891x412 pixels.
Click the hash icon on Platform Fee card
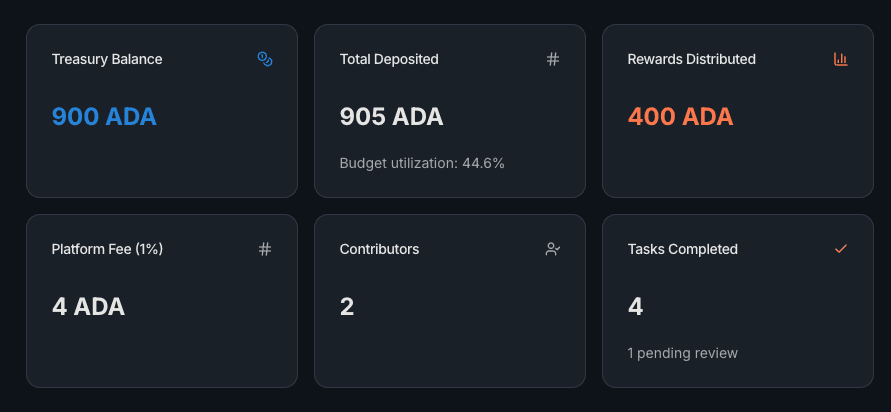pos(265,249)
